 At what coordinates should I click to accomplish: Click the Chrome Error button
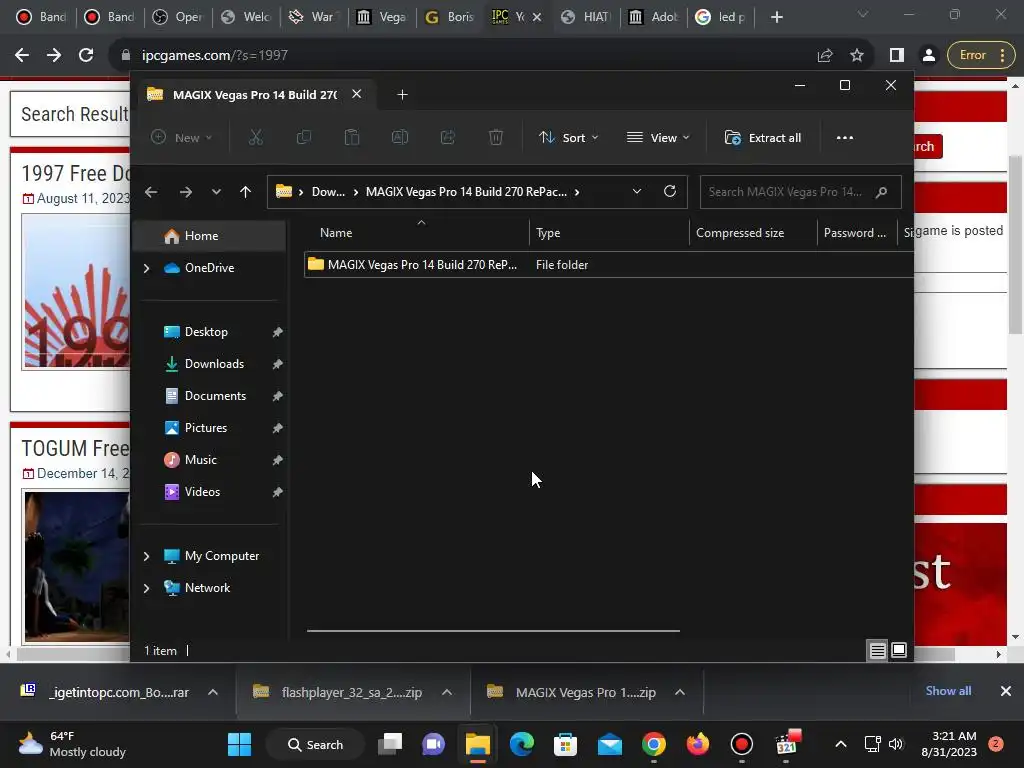980,56
